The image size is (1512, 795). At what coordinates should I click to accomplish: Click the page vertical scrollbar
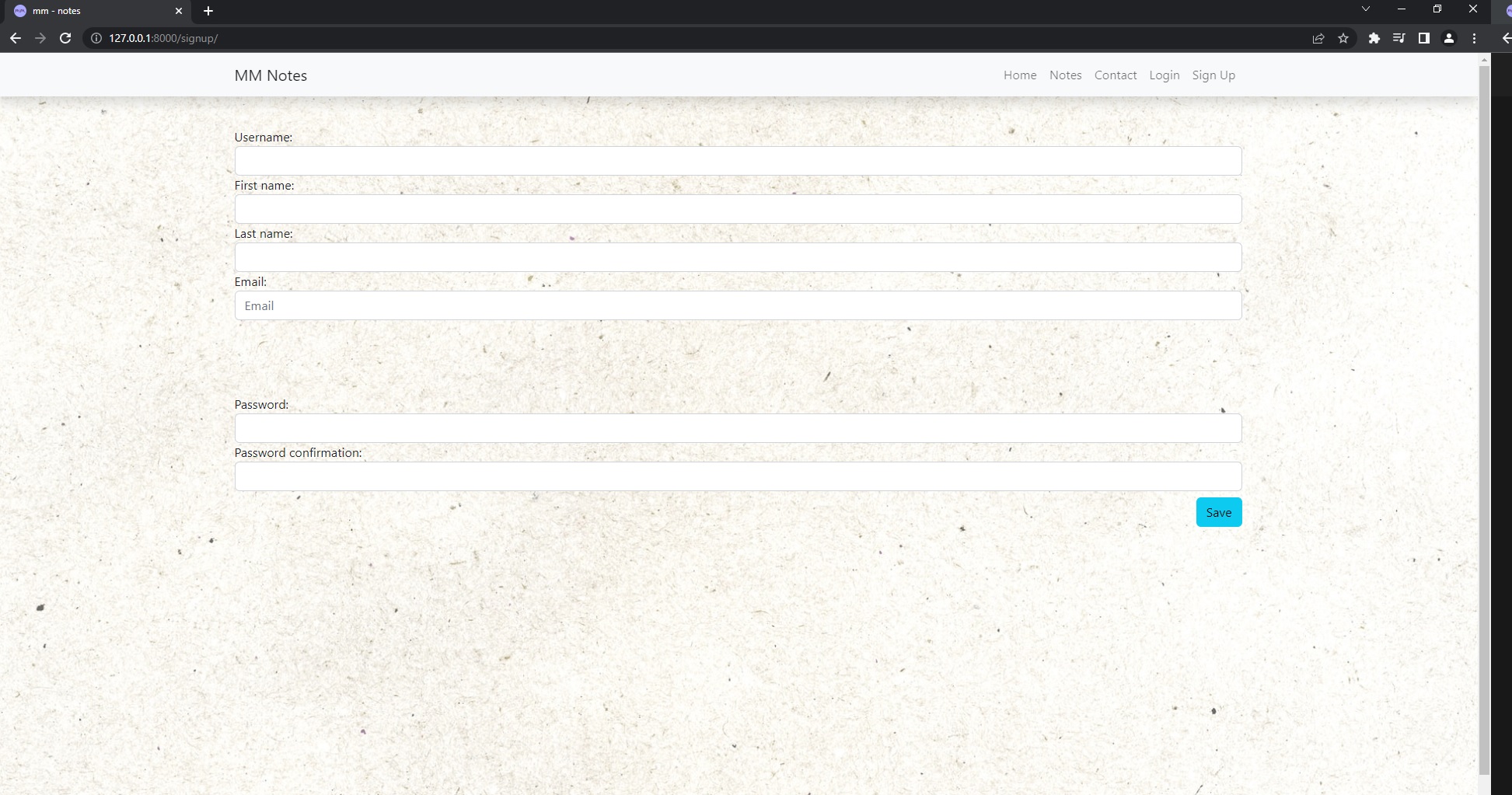1484,420
